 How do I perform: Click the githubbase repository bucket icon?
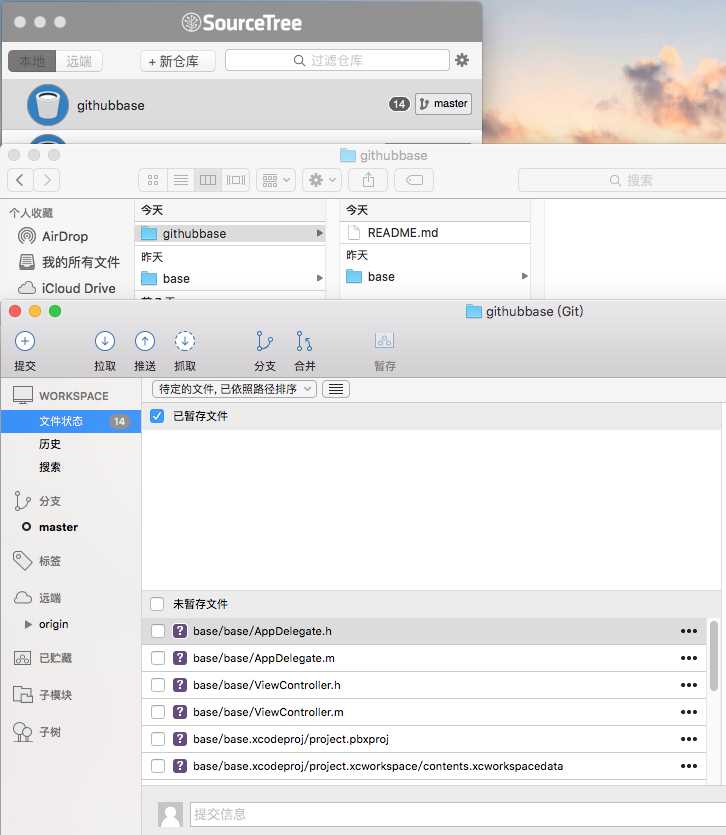[x=47, y=105]
